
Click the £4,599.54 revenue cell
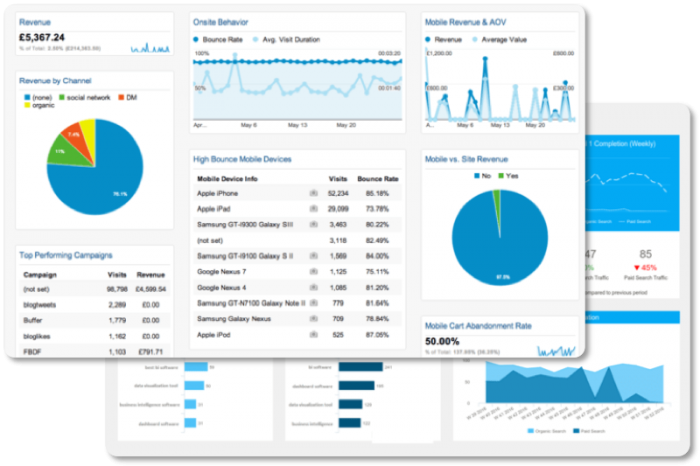pyautogui.click(x=151, y=289)
